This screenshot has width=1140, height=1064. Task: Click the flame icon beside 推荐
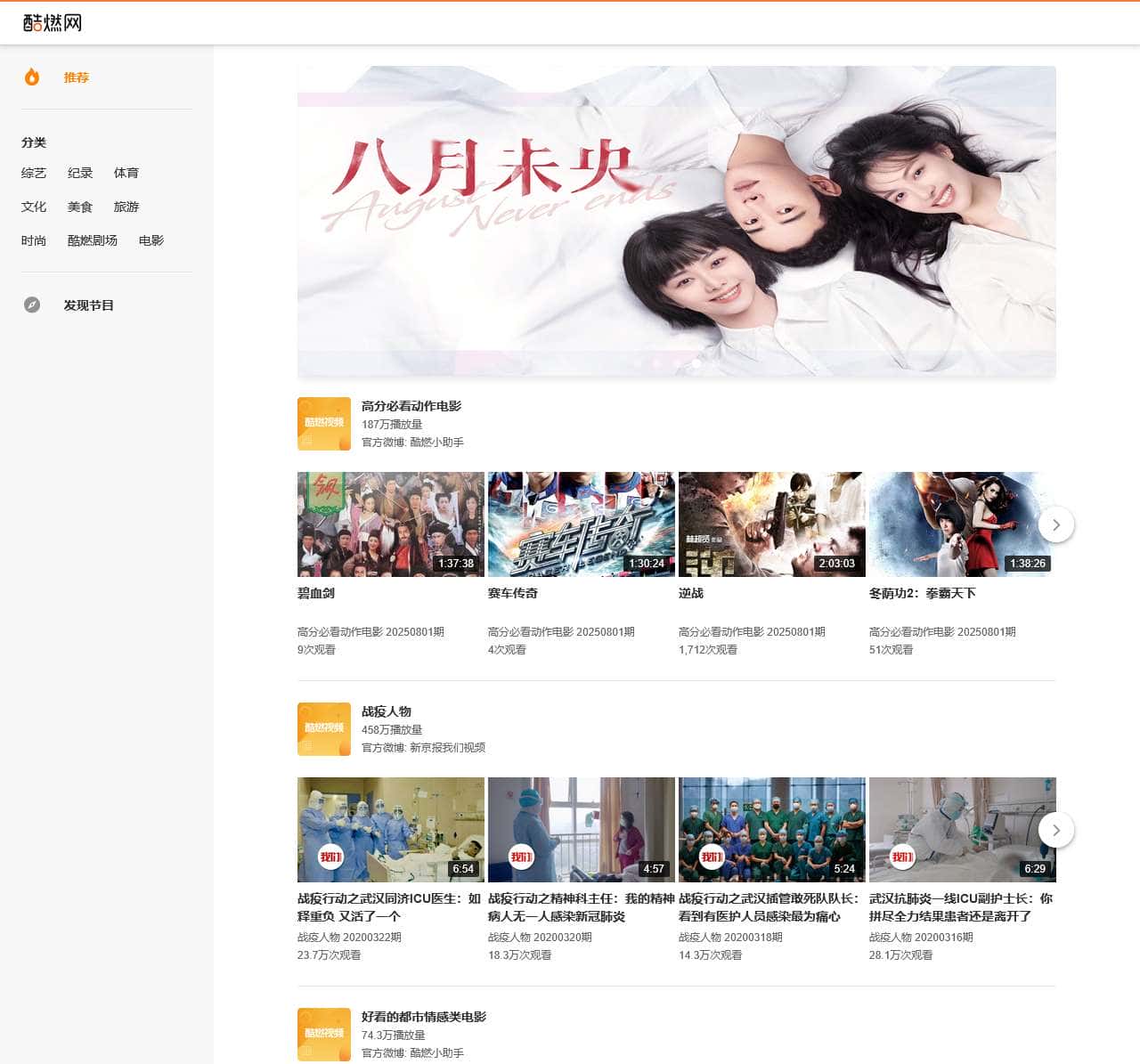point(32,77)
